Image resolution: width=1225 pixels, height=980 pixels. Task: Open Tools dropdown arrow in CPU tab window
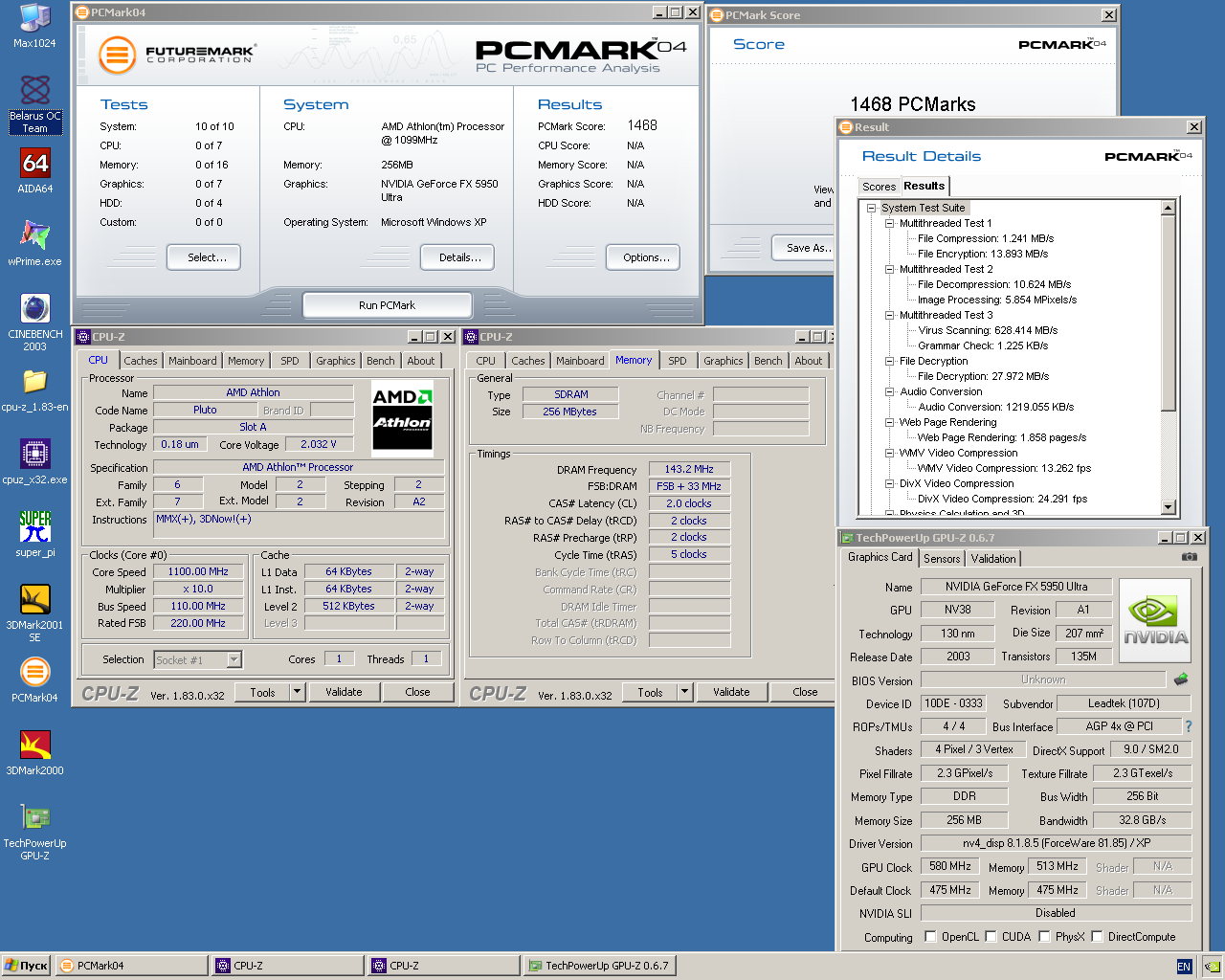(x=297, y=692)
